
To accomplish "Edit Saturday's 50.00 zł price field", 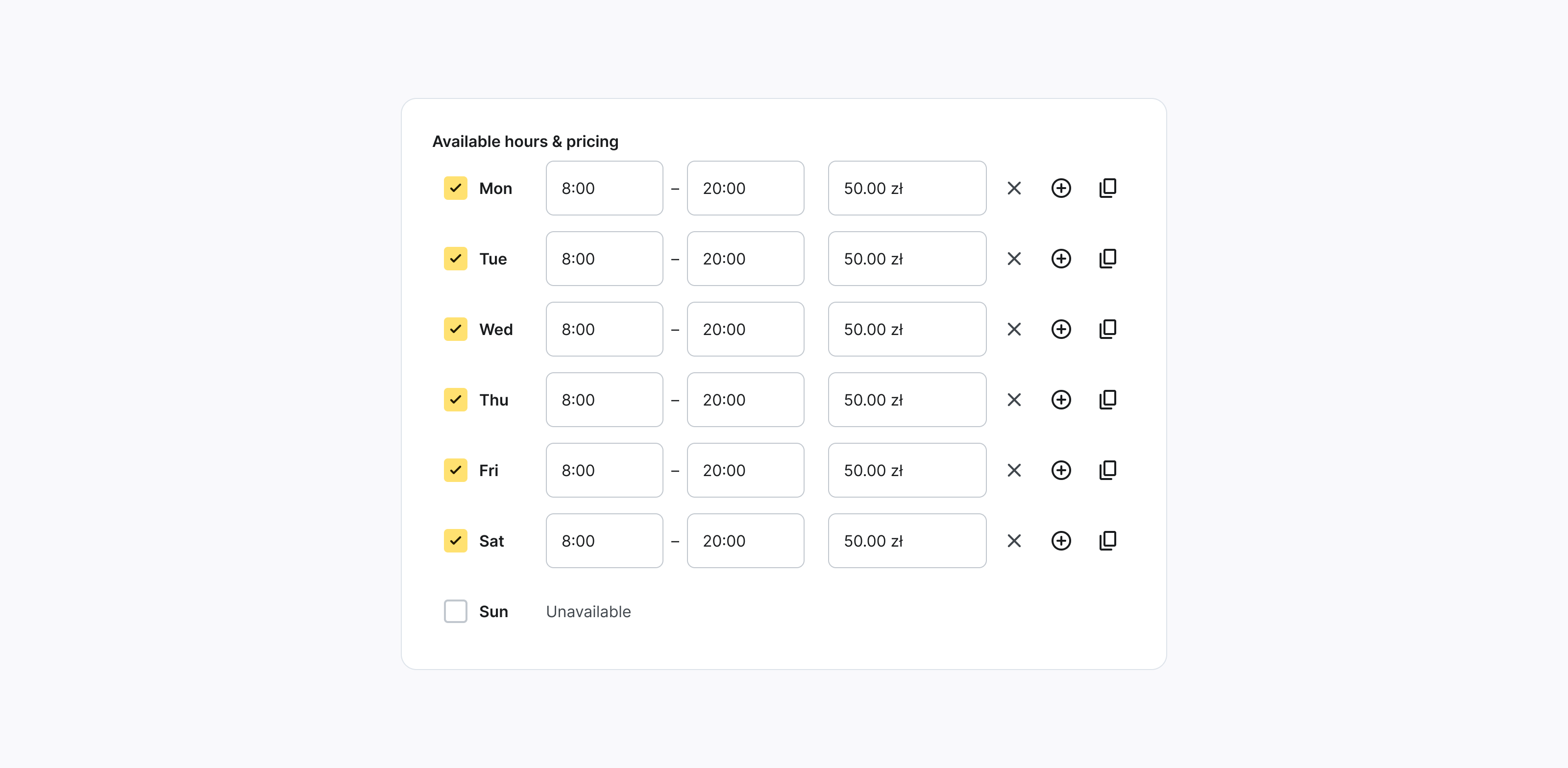I will pos(906,541).
